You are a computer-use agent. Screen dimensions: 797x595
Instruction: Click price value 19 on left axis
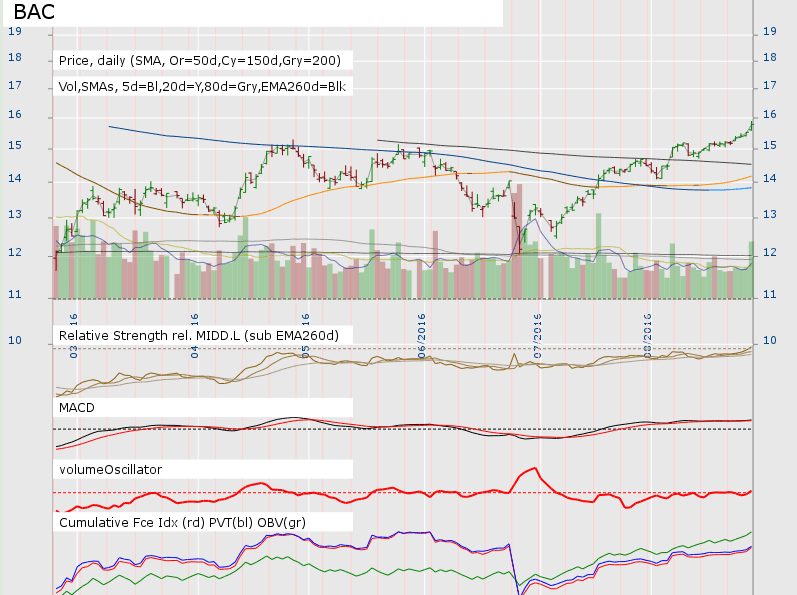click(x=15, y=32)
